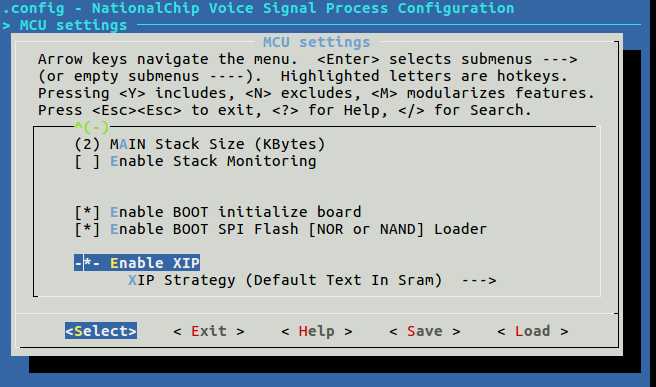Toggle Enable BOOT initialize board checkbox
The height and width of the screenshot is (387, 656).
coord(218,212)
